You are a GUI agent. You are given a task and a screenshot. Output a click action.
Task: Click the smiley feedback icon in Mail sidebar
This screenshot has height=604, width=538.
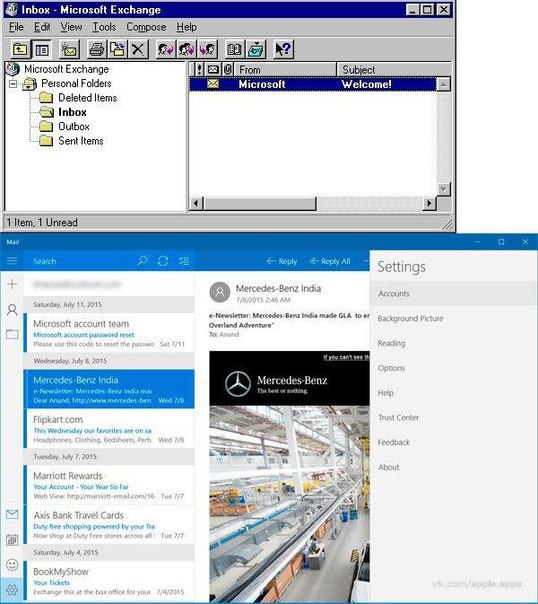[x=12, y=565]
